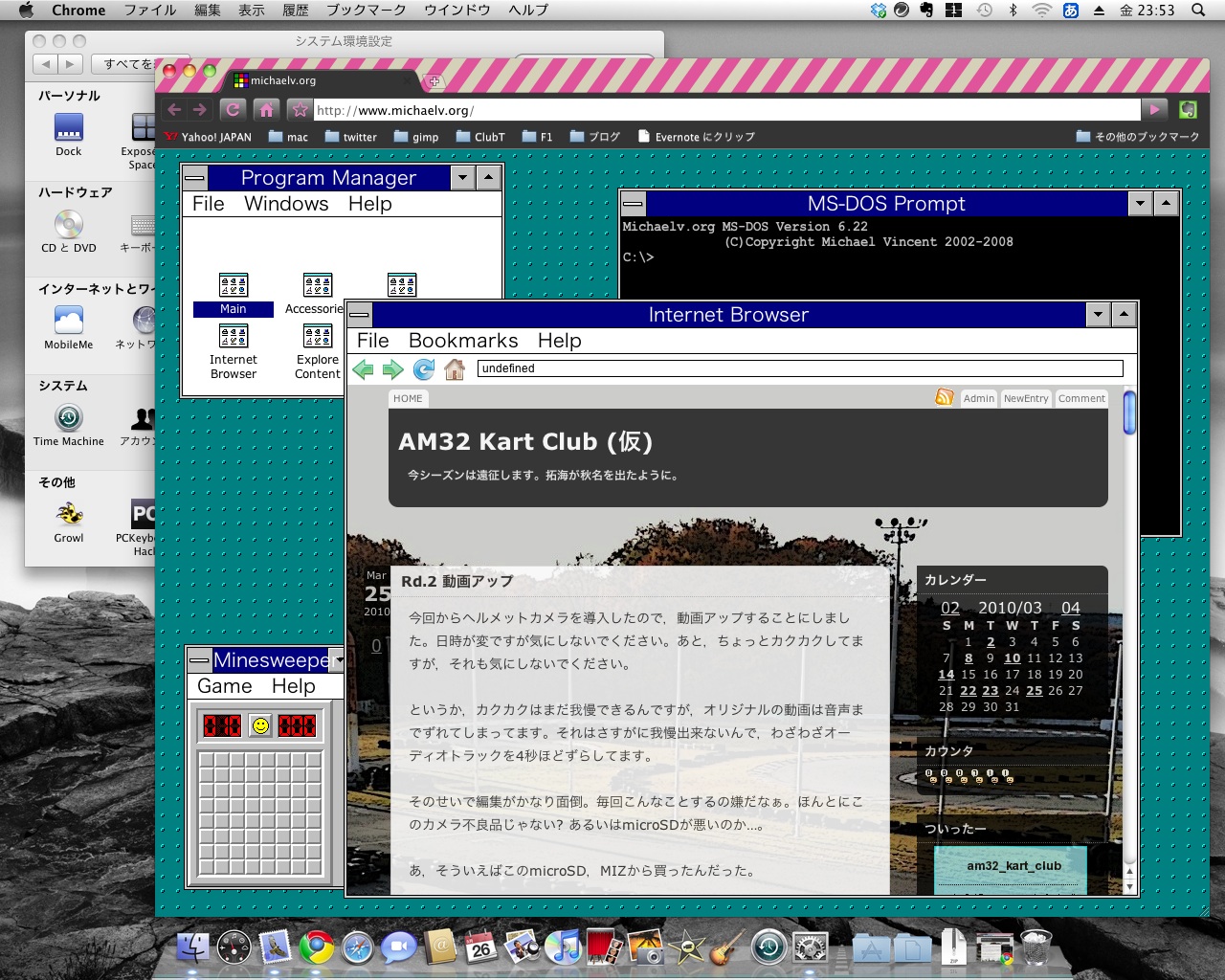Viewport: 1225px width, 980px height.
Task: Open Time Machine preferences
Action: point(69,425)
